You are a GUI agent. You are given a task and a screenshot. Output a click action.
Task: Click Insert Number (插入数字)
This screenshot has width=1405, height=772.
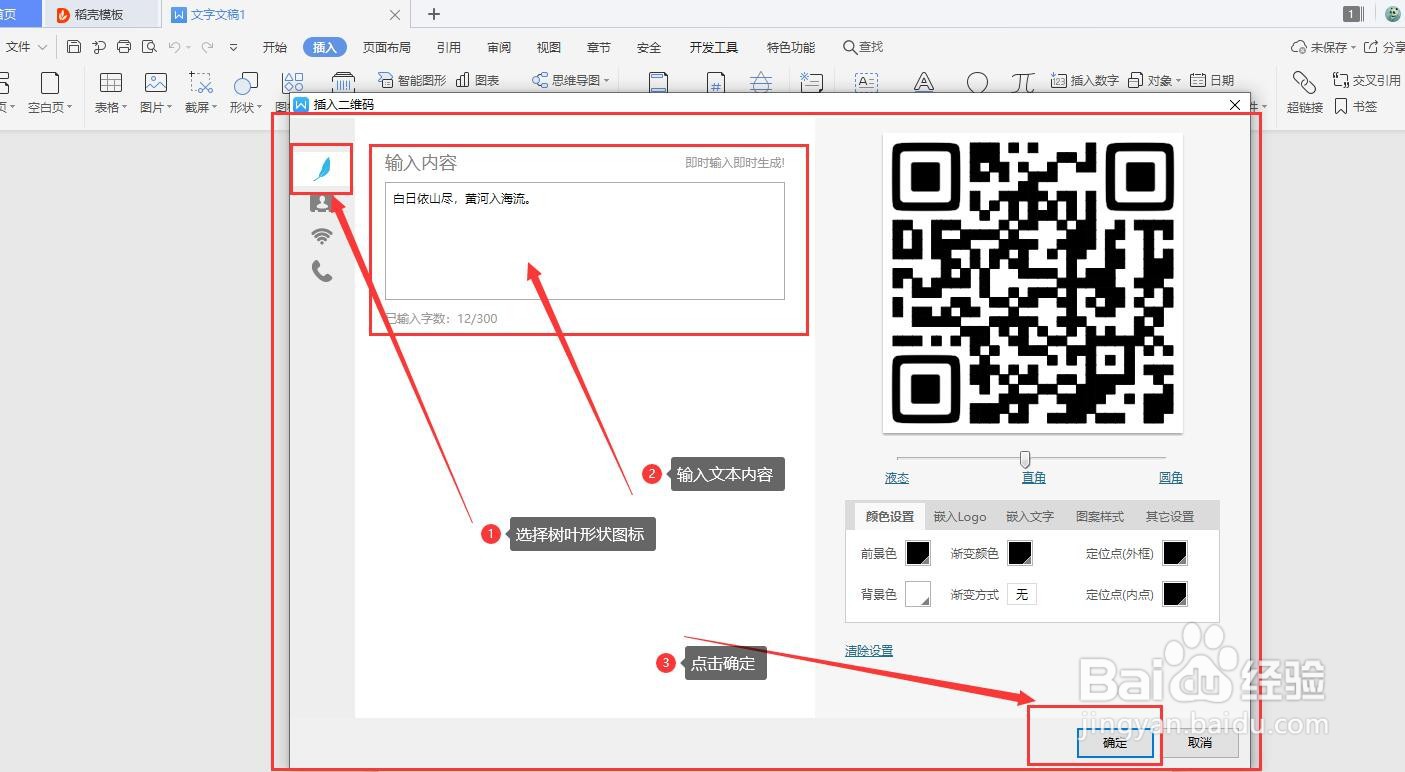point(1085,80)
